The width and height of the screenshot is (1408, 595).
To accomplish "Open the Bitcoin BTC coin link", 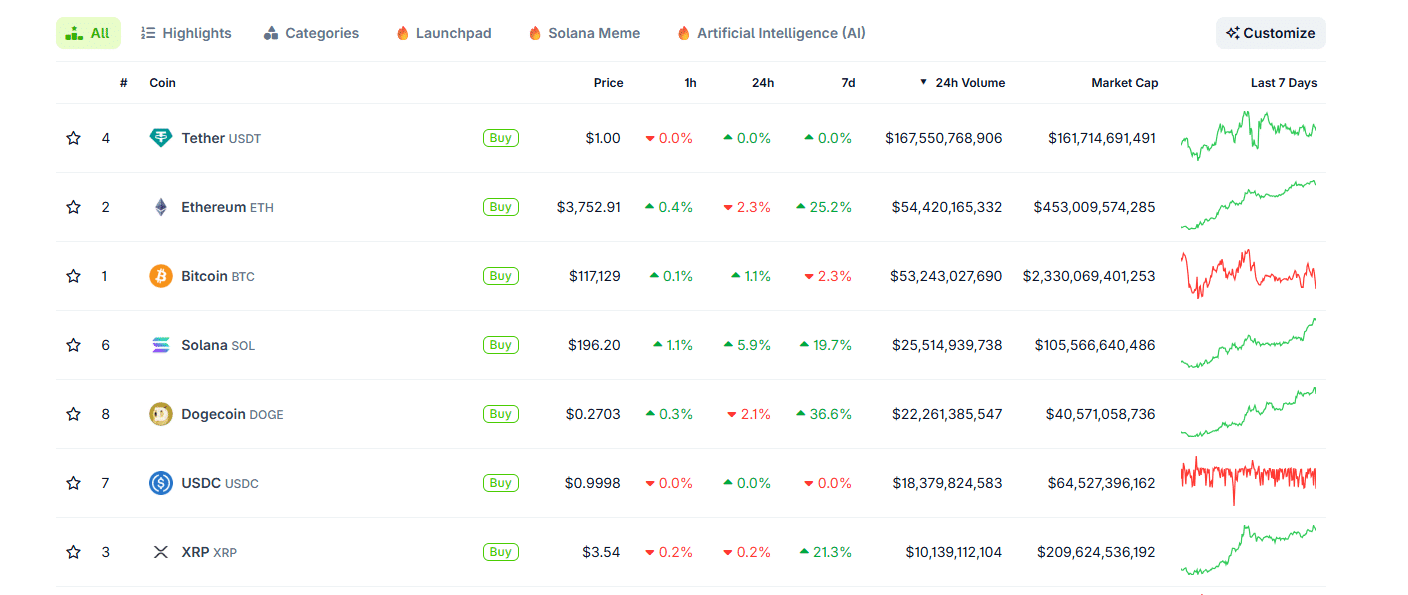I will pyautogui.click(x=218, y=276).
